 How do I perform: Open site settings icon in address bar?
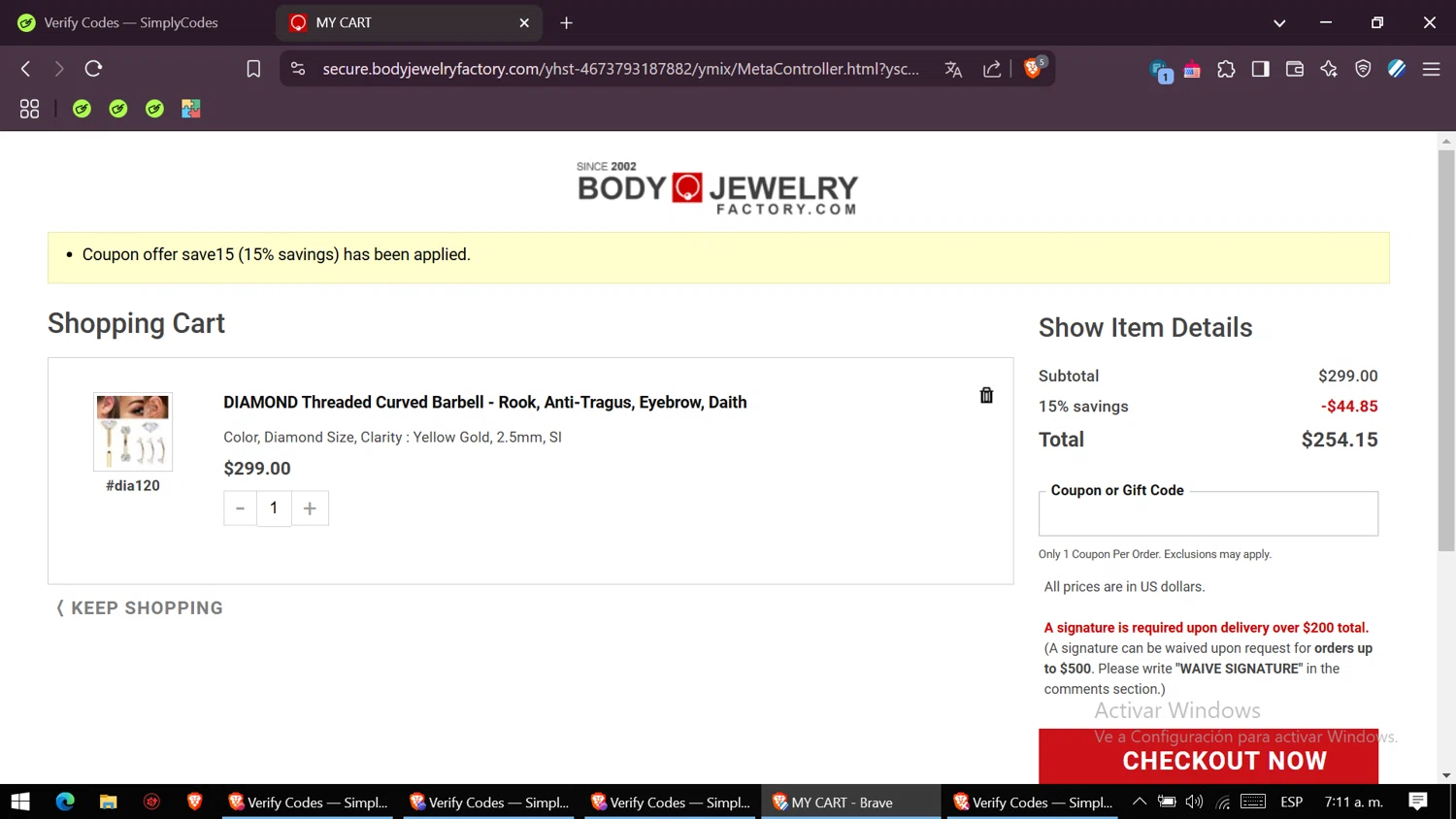tap(298, 69)
